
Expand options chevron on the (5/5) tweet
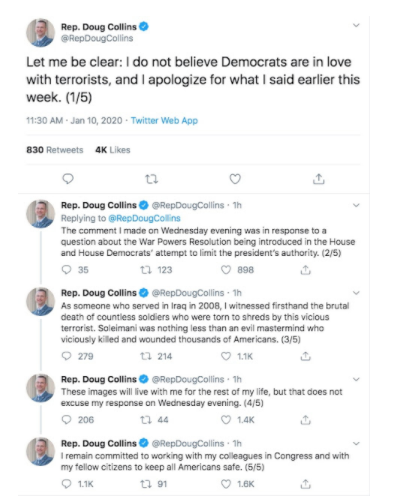pos(356,444)
